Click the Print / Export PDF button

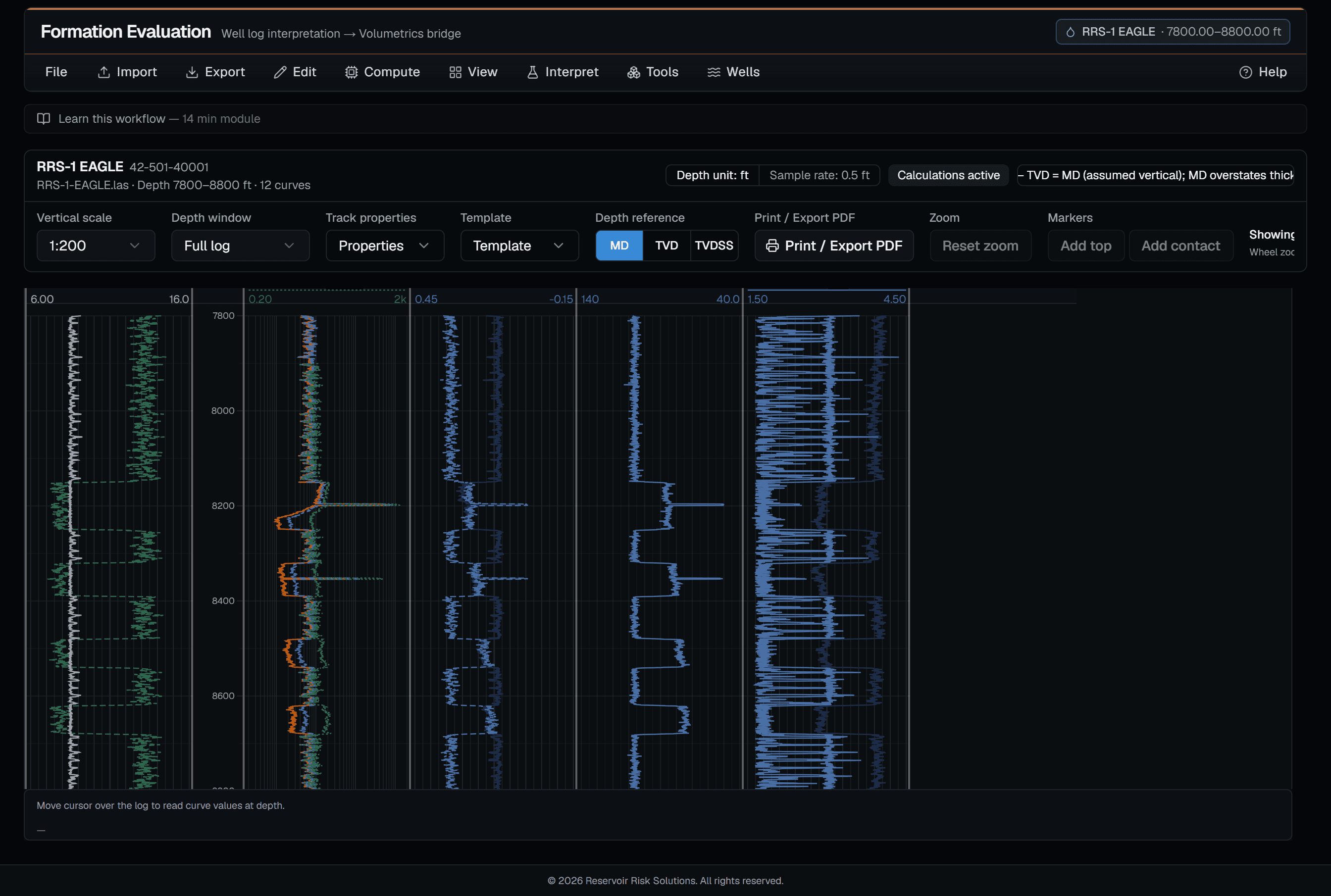tap(834, 246)
